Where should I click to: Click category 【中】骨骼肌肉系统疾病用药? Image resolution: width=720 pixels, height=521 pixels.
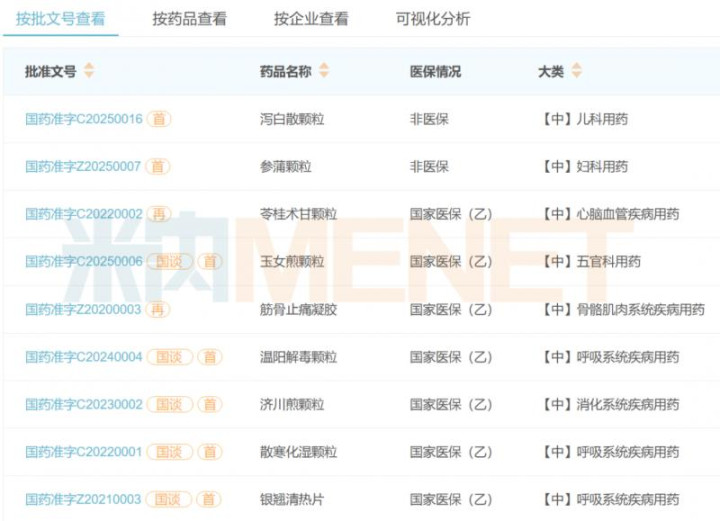tap(622, 309)
